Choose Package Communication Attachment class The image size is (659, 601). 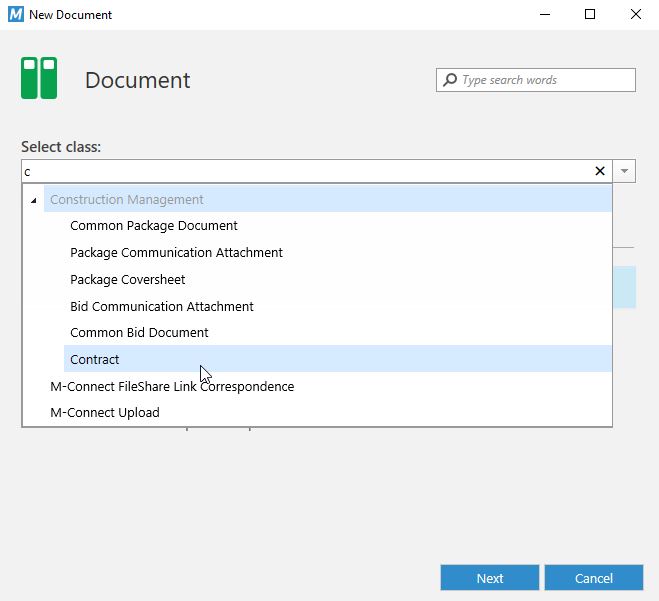pos(337,253)
